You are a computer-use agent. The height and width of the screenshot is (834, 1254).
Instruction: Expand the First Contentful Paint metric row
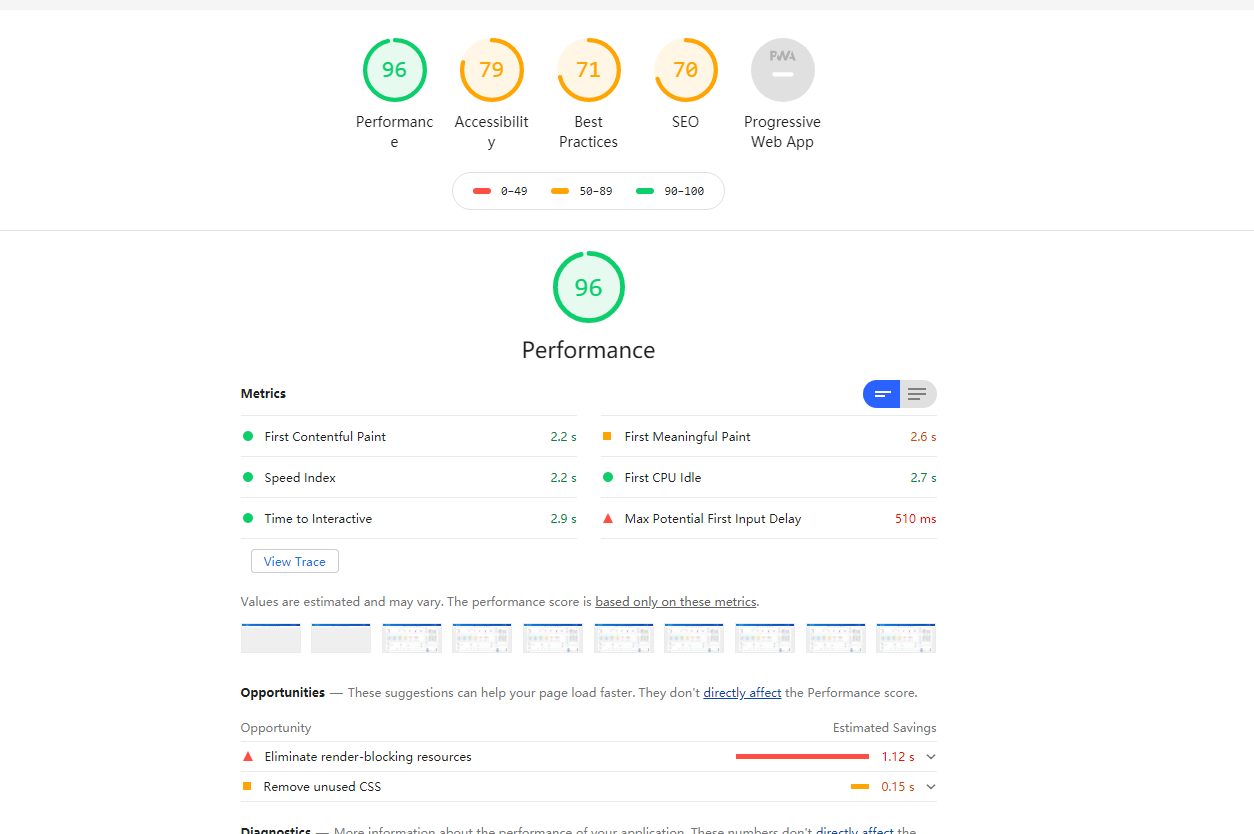325,437
